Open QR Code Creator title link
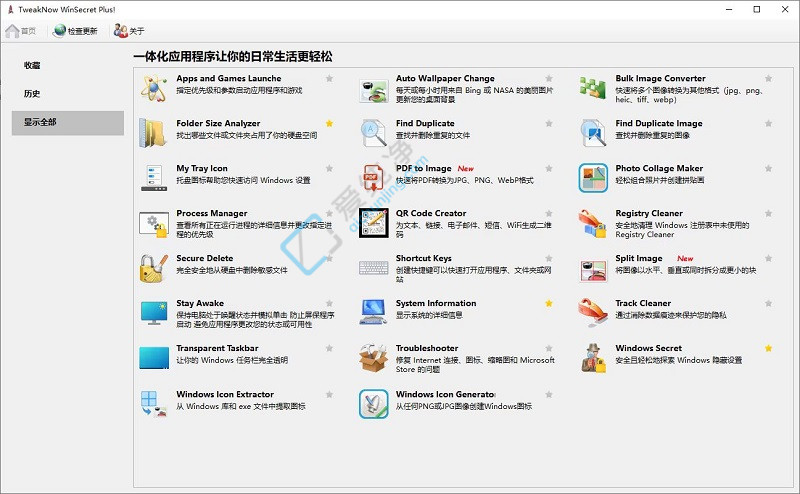 point(431,213)
